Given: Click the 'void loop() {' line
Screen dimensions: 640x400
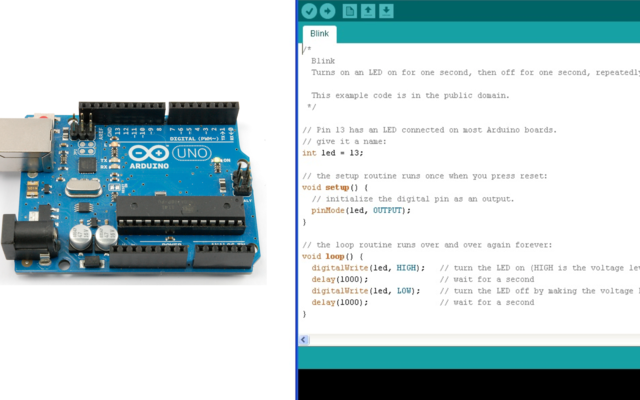Looking at the screenshot, I should [332, 257].
